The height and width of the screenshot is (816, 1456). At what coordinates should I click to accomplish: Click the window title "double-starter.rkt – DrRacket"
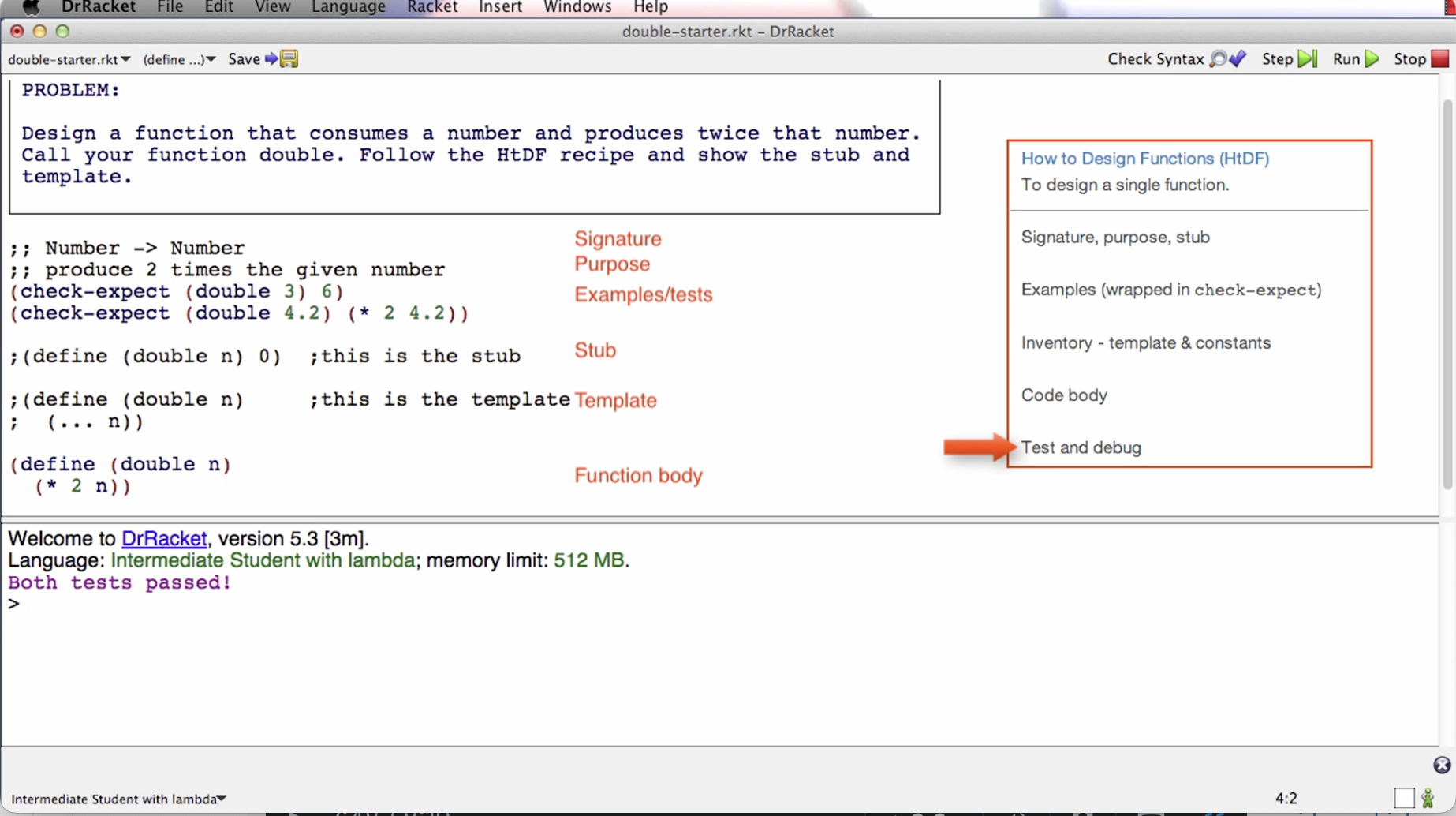728,32
